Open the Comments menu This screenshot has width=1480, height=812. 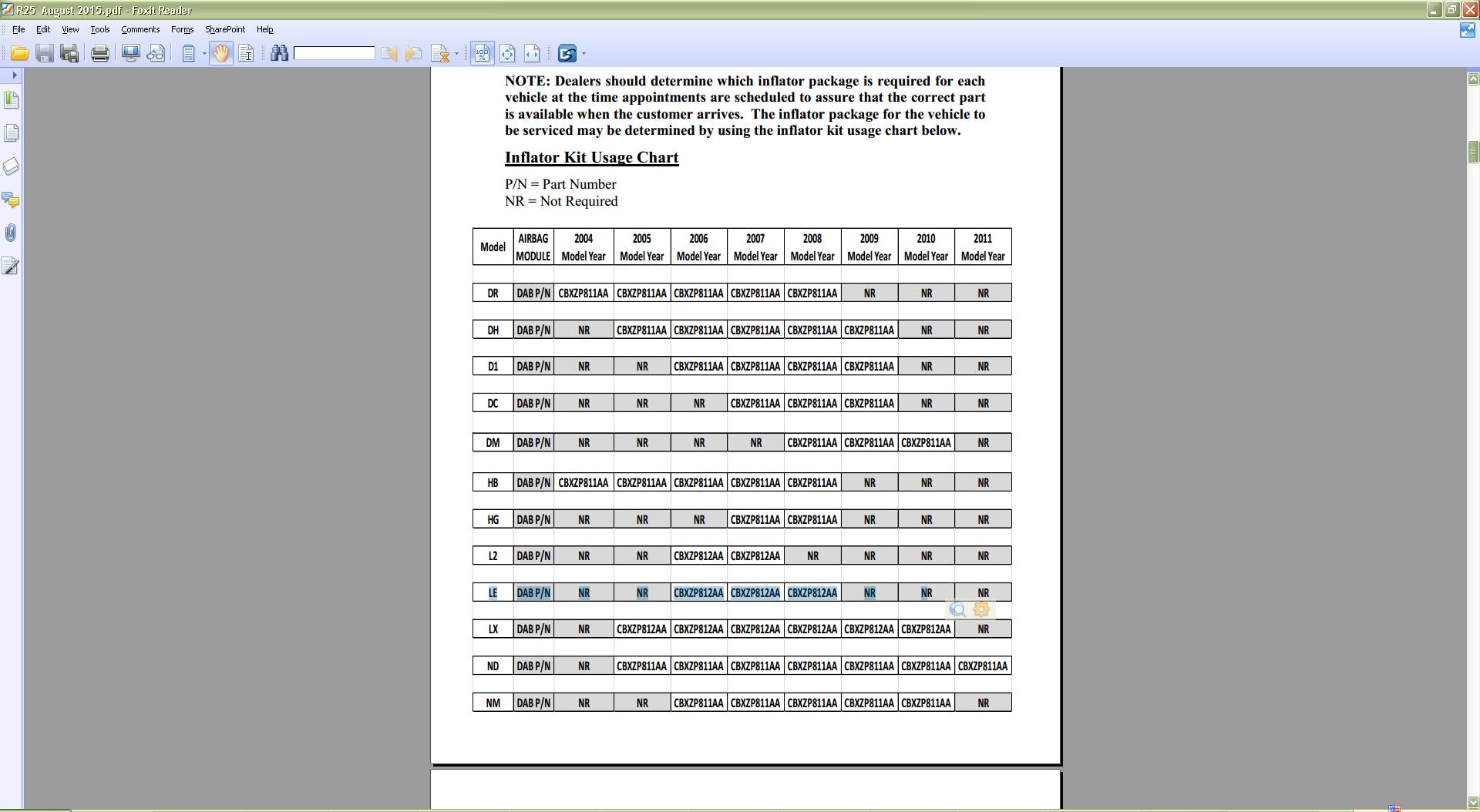(x=140, y=29)
